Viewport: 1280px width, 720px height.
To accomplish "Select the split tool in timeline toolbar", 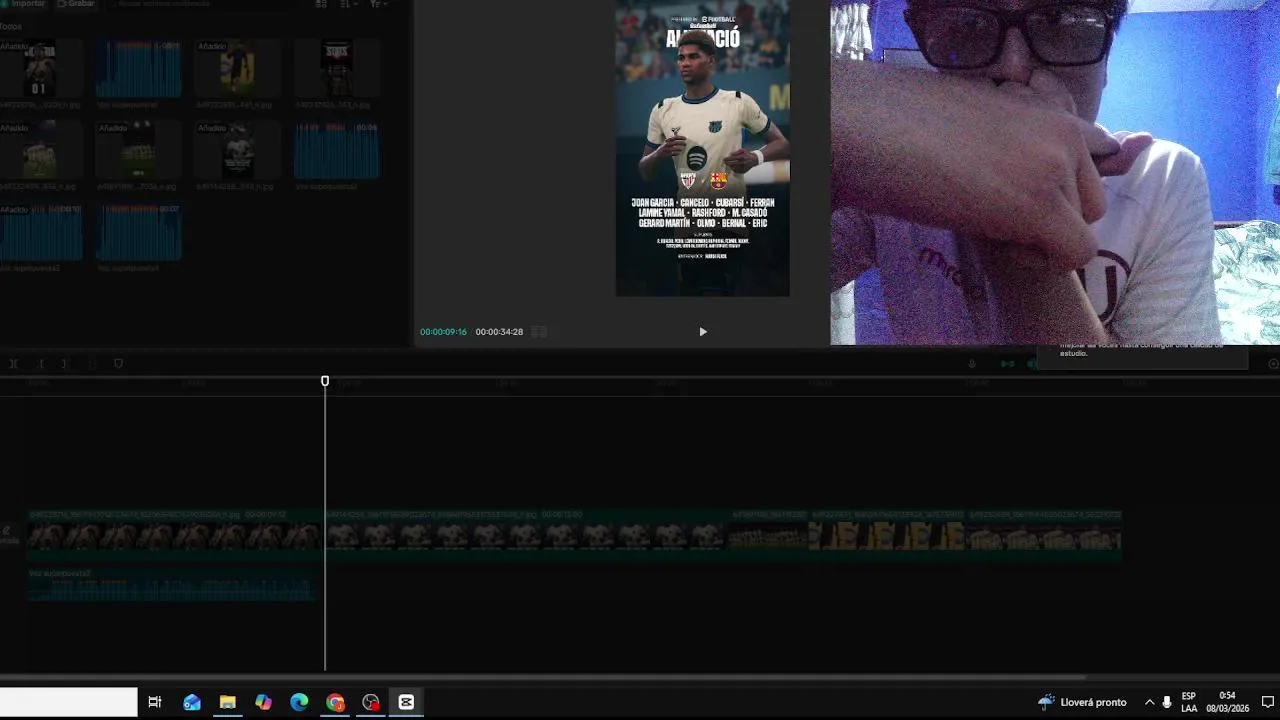I will [14, 364].
